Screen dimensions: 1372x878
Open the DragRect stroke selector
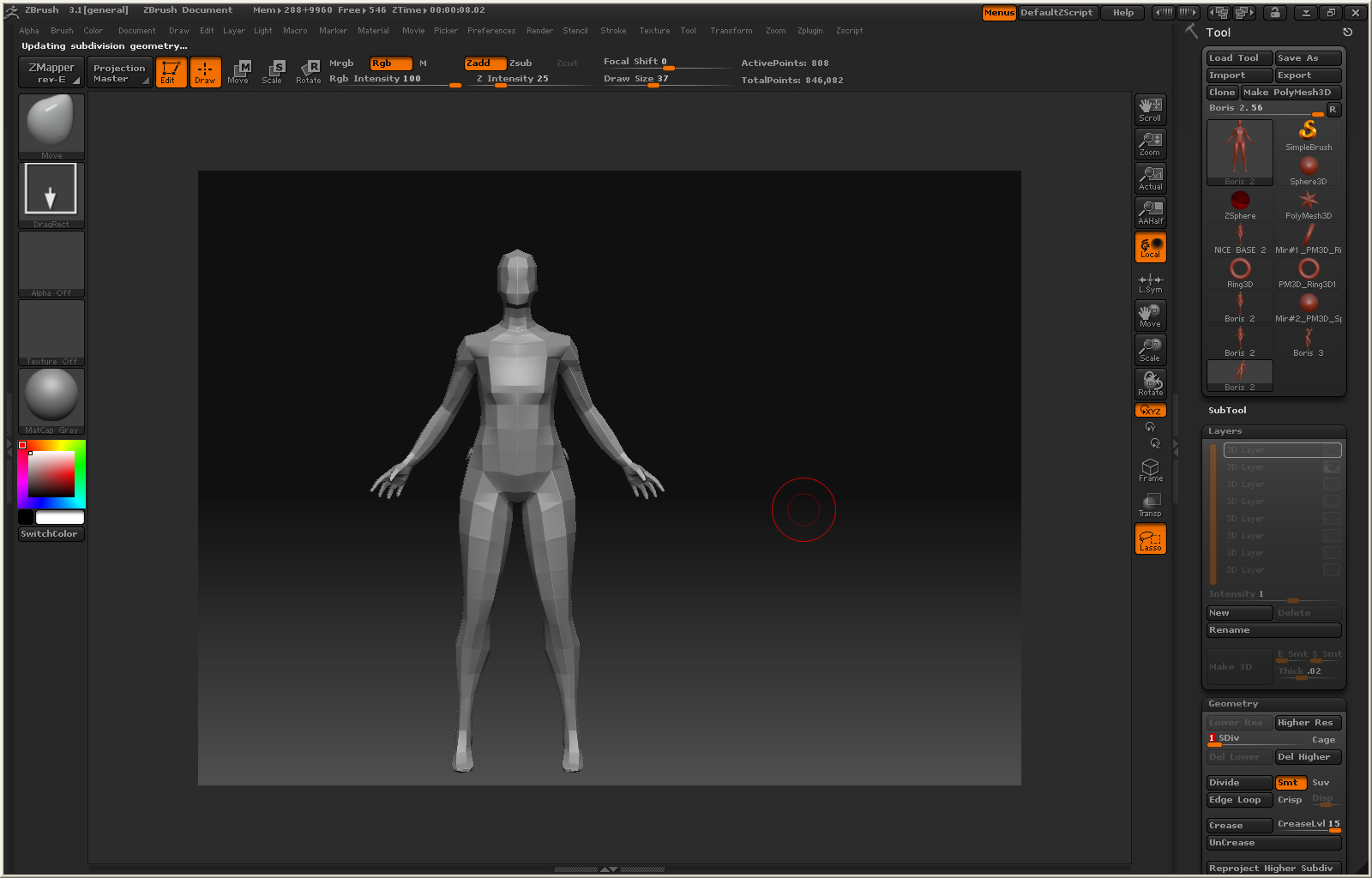pos(51,195)
